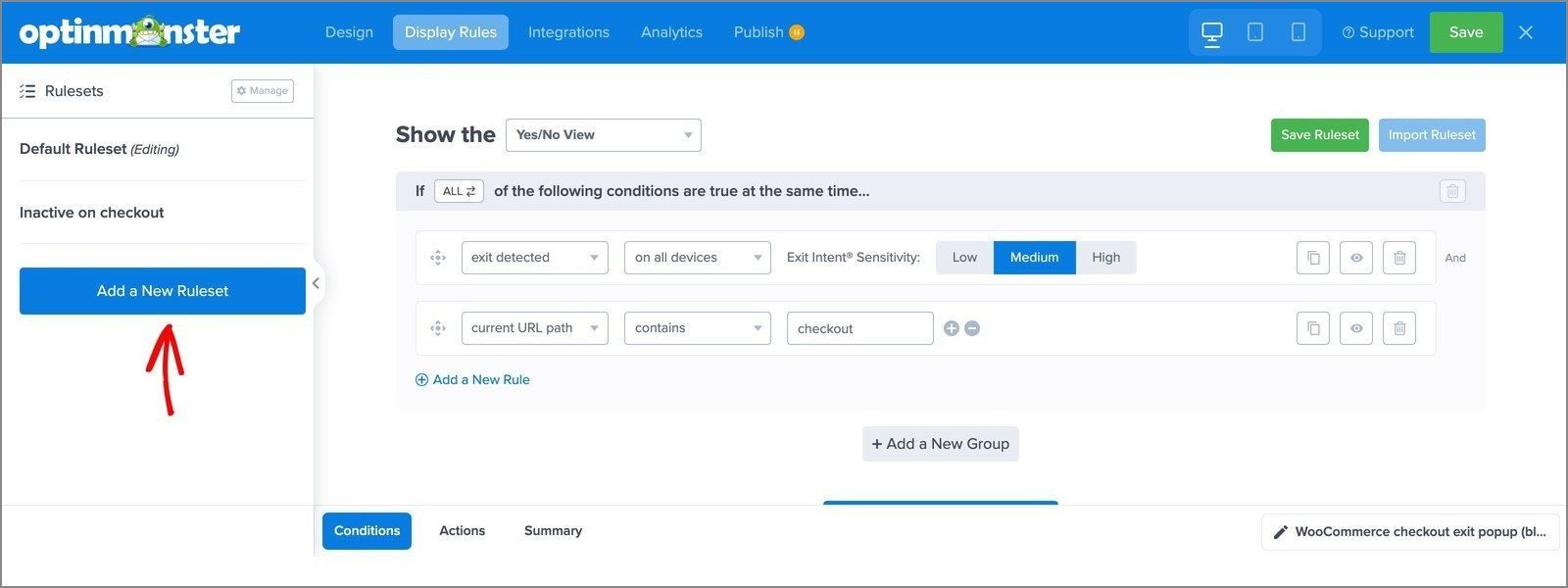The image size is (1568, 588).
Task: Click the minus icon beside checkout field
Action: (x=972, y=328)
